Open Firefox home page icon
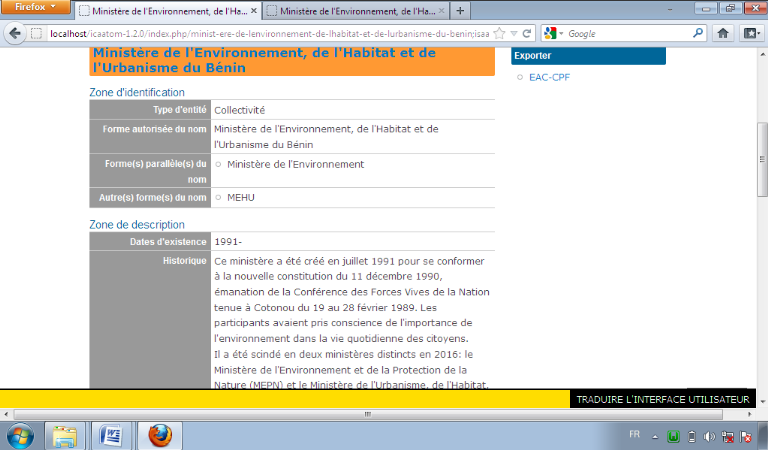 [x=723, y=33]
